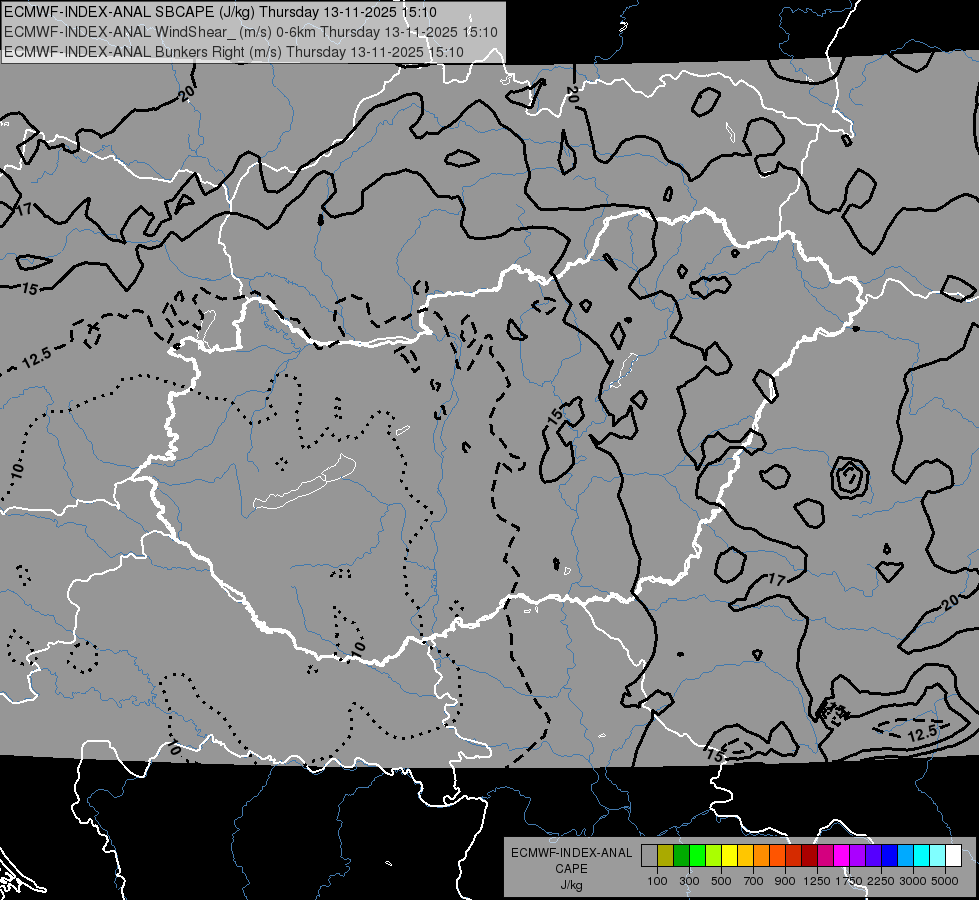Screen dimensions: 979x900
Task: Click the 5000 legend value
Action: pos(945,881)
